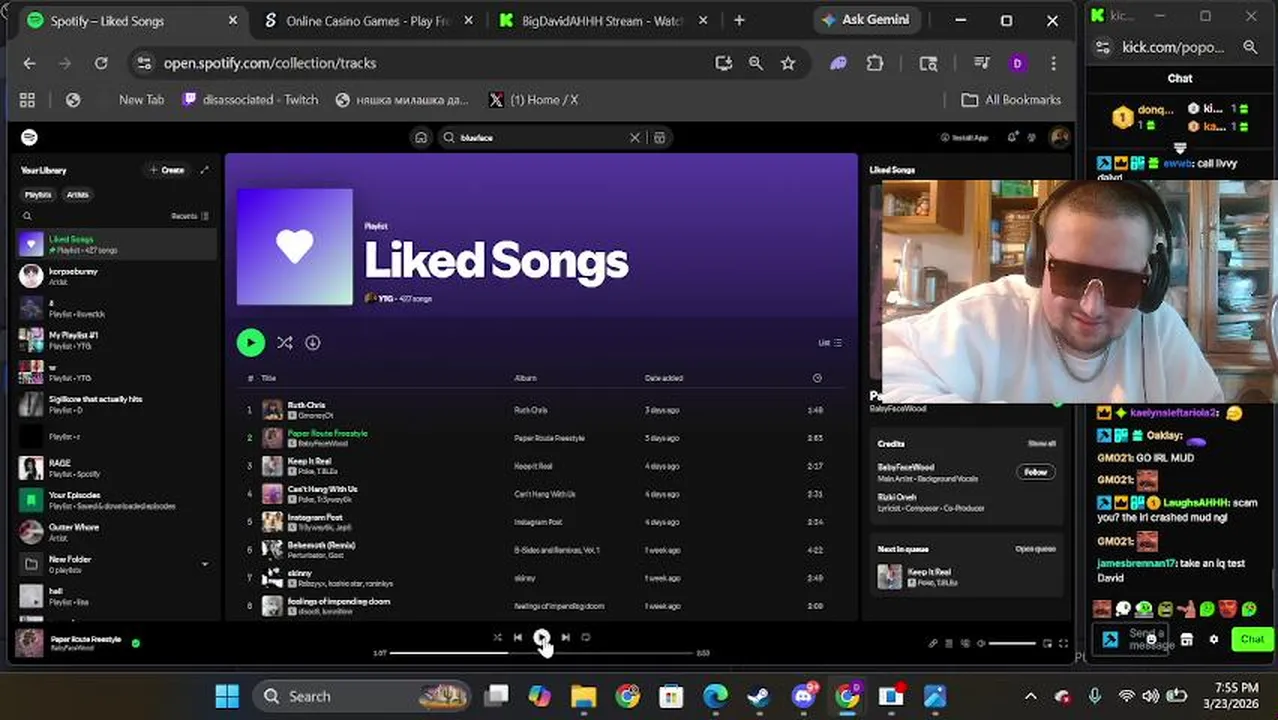Viewport: 1278px width, 720px height.
Task: Open Chrome three-dot menu
Action: (1053, 63)
